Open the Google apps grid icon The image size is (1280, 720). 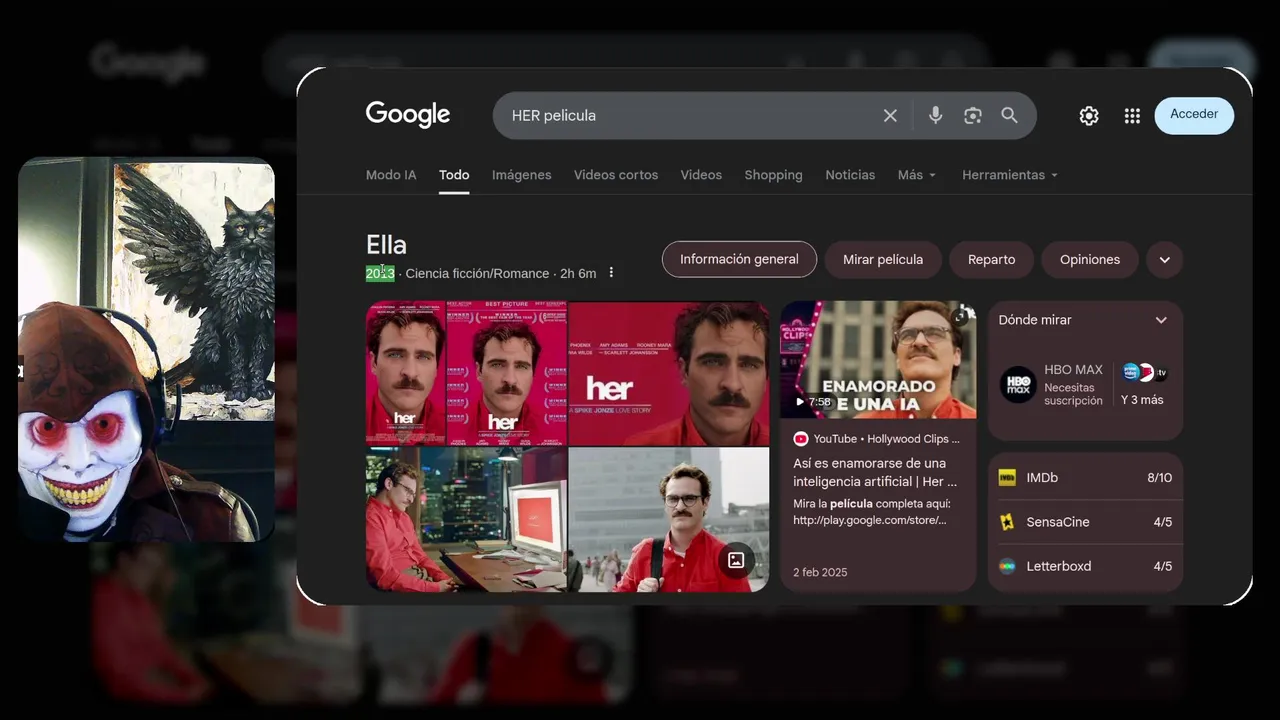[1132, 116]
